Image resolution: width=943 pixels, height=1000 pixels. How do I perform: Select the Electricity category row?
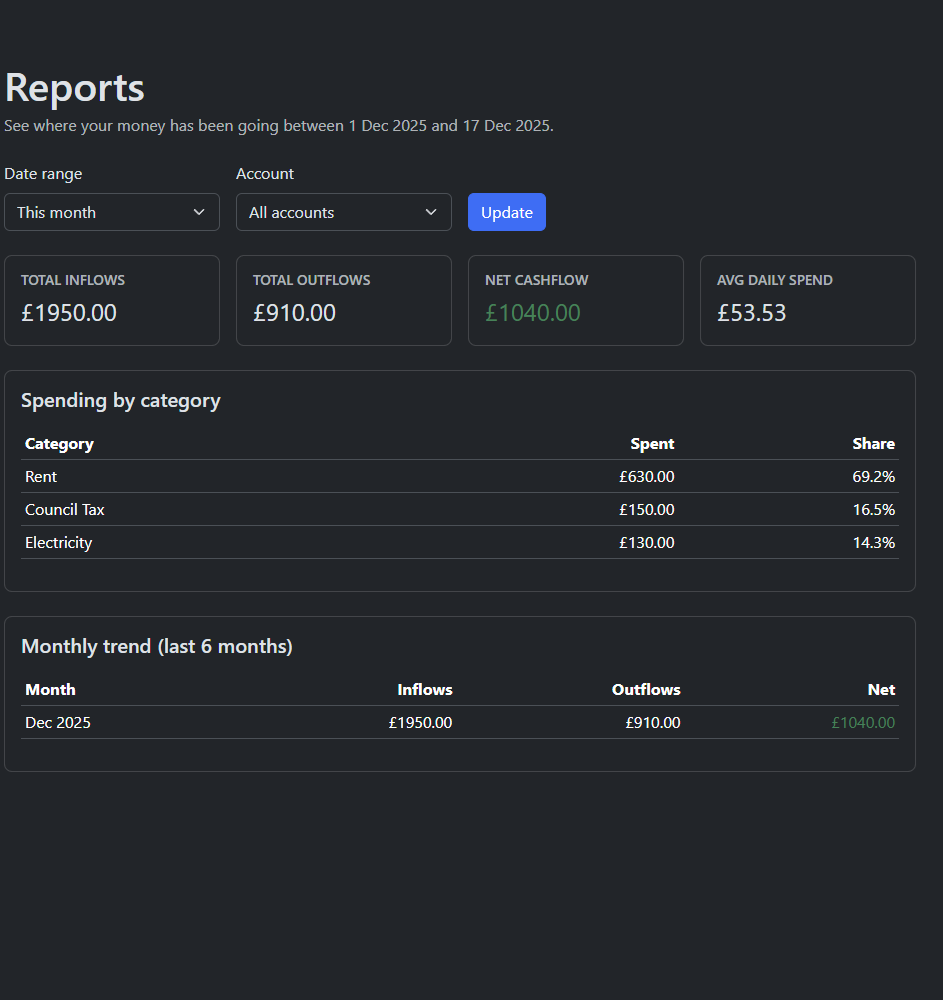(460, 542)
